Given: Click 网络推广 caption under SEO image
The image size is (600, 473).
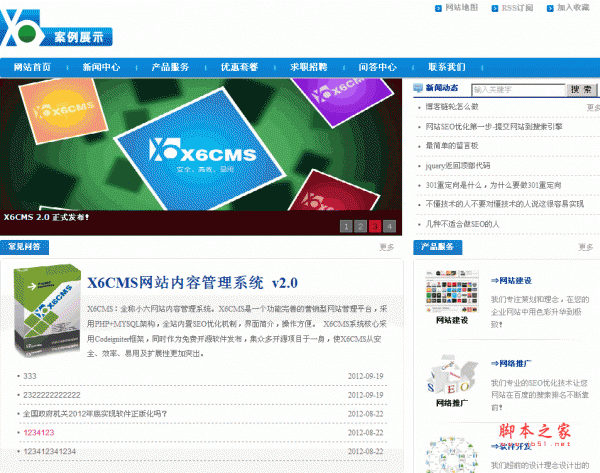Looking at the screenshot, I should click(x=452, y=403).
